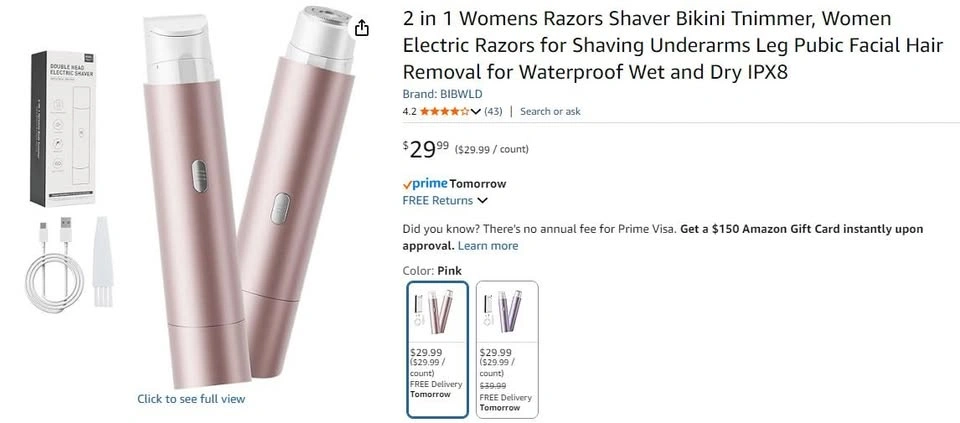Select the Purple color variant swatch
The width and height of the screenshot is (960, 423).
pyautogui.click(x=508, y=349)
